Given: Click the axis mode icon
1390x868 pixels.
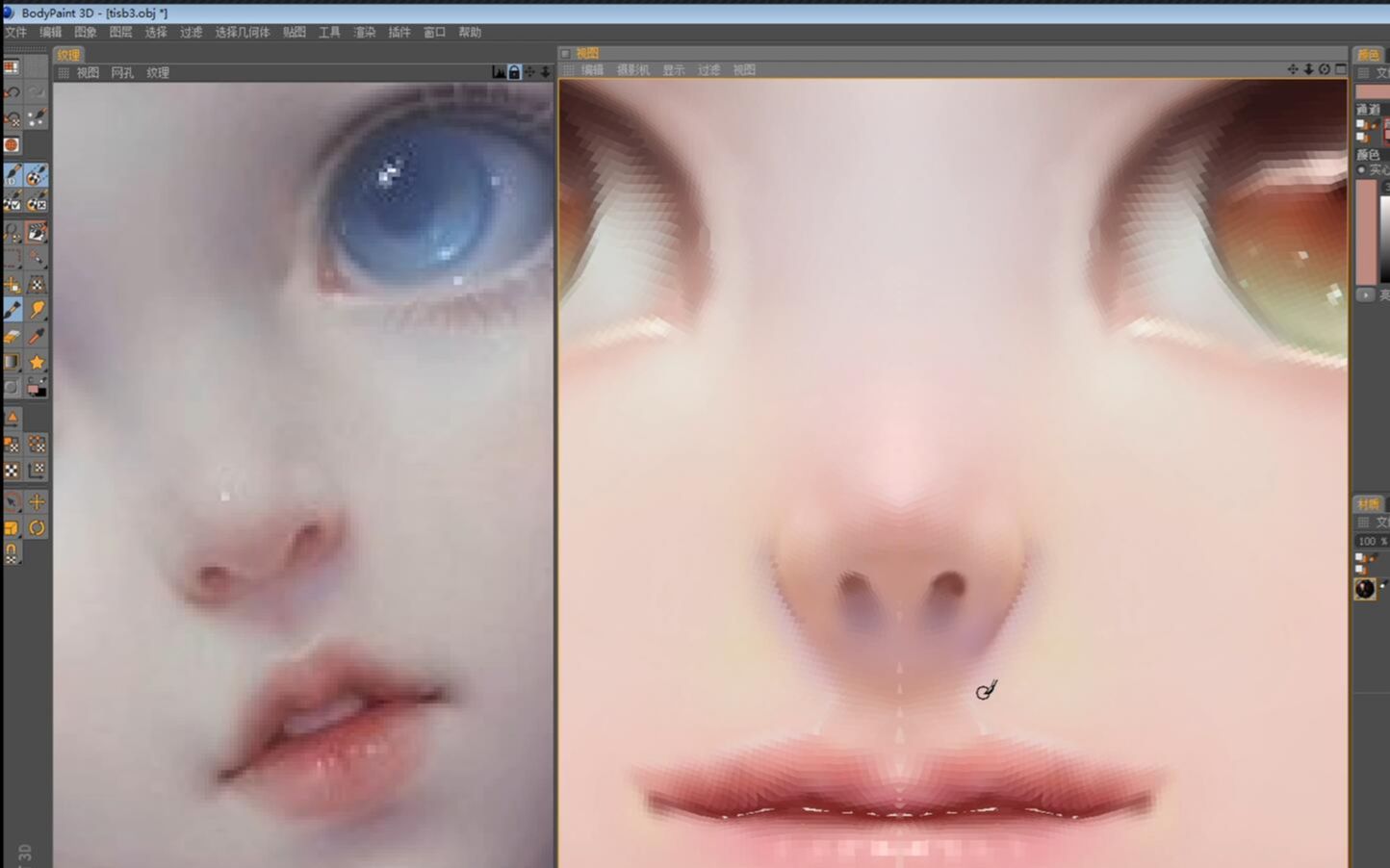Looking at the screenshot, I should 37,471.
